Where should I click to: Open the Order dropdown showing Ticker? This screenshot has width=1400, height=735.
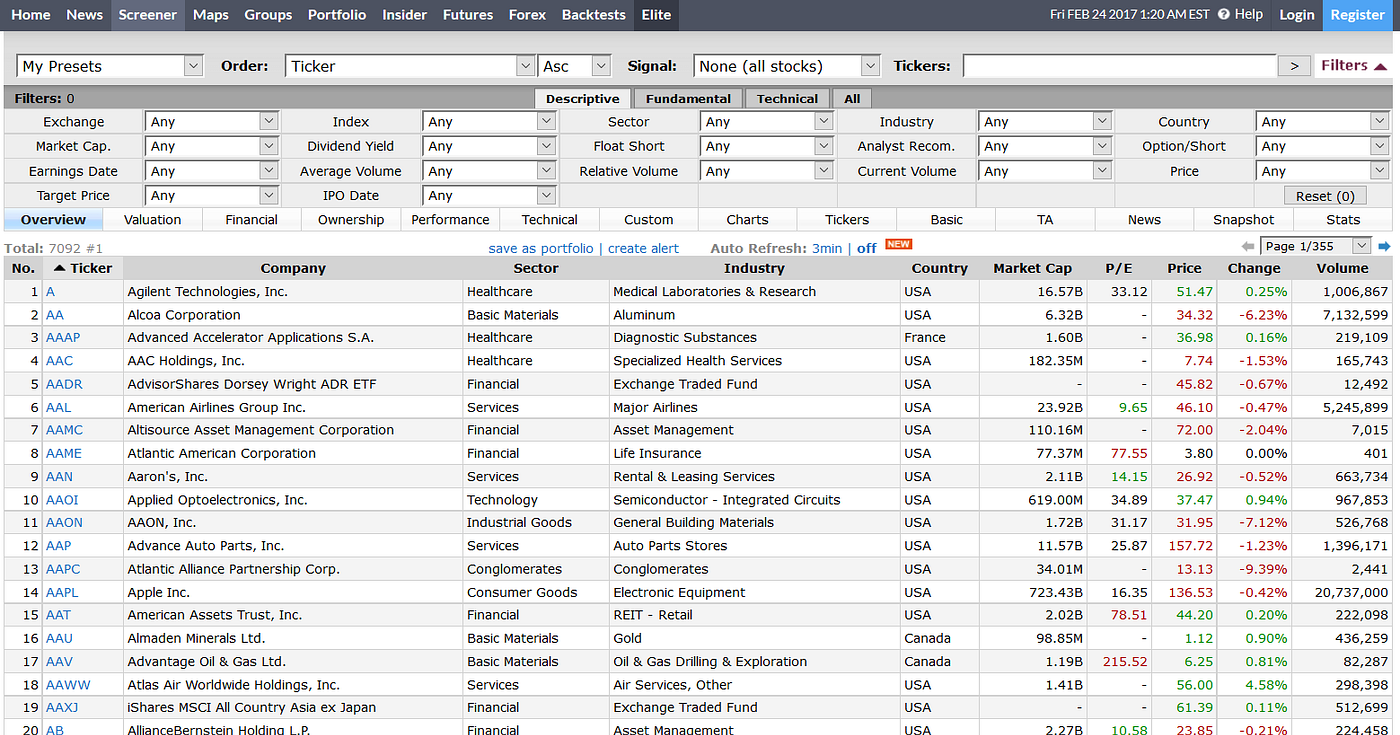click(x=410, y=66)
